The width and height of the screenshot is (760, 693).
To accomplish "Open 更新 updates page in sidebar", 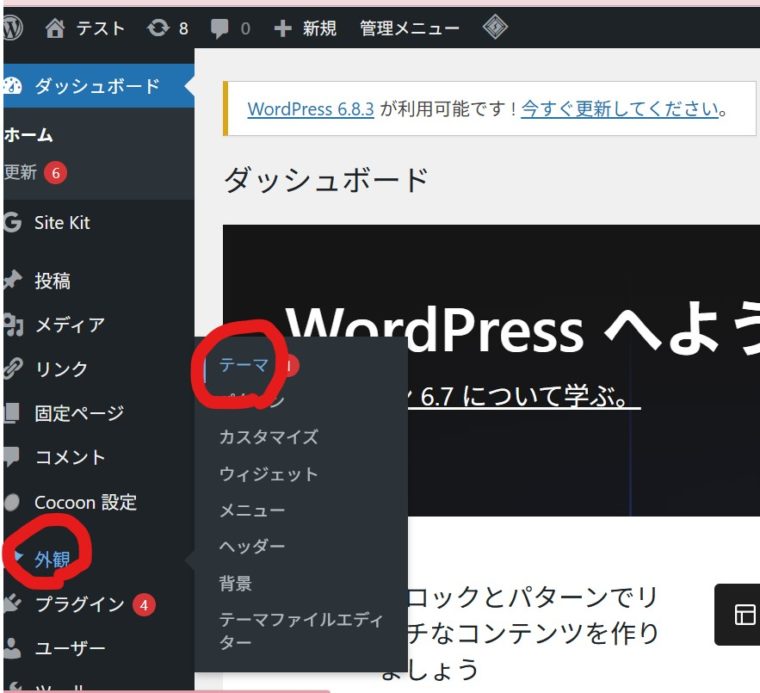I will coord(21,172).
